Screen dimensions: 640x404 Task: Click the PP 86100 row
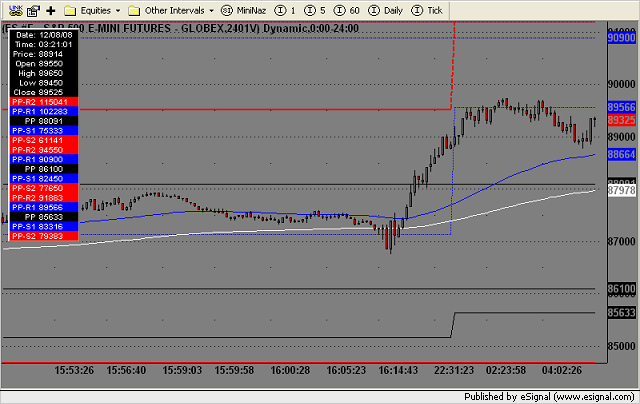44,169
